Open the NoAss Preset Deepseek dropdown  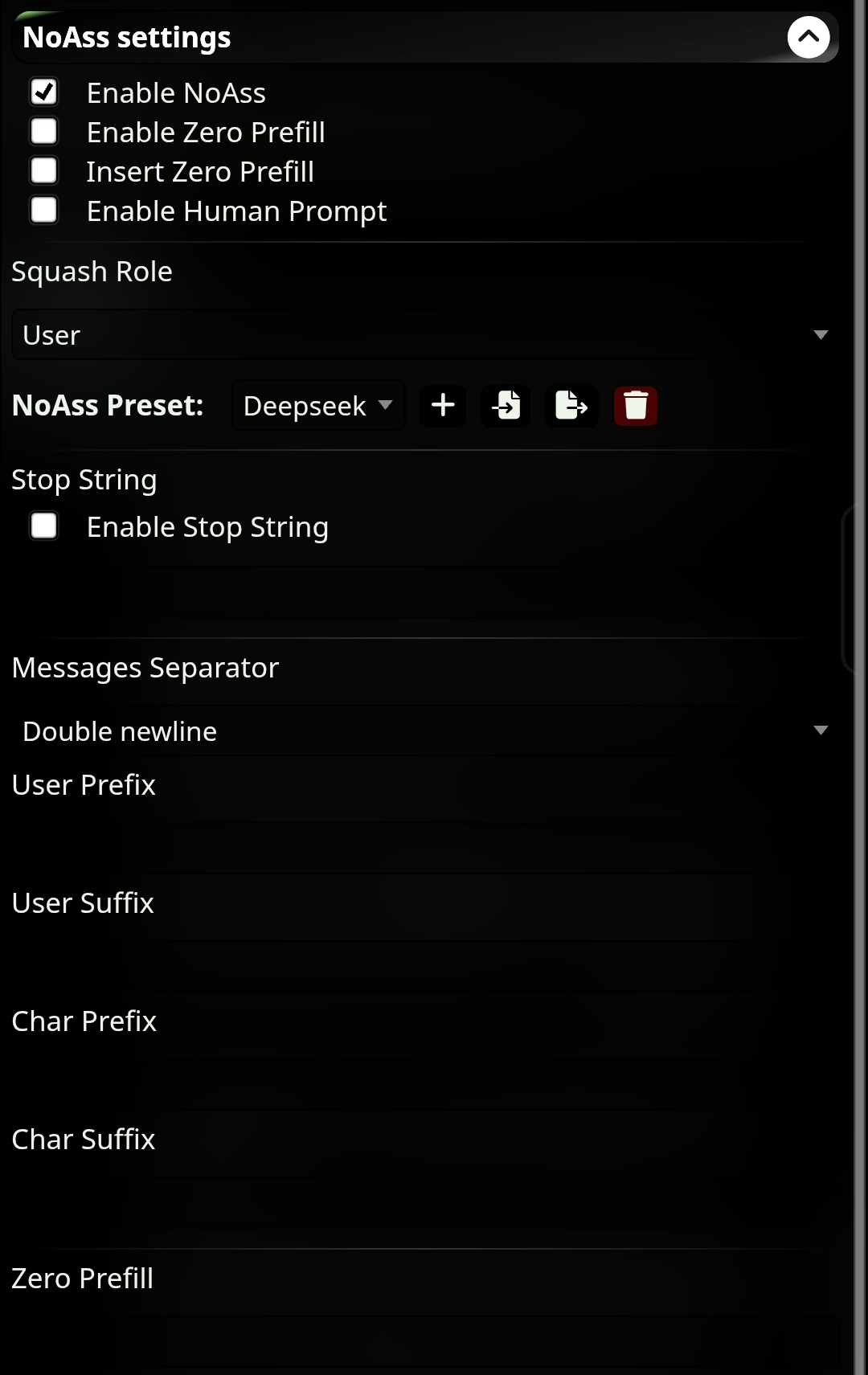[318, 405]
